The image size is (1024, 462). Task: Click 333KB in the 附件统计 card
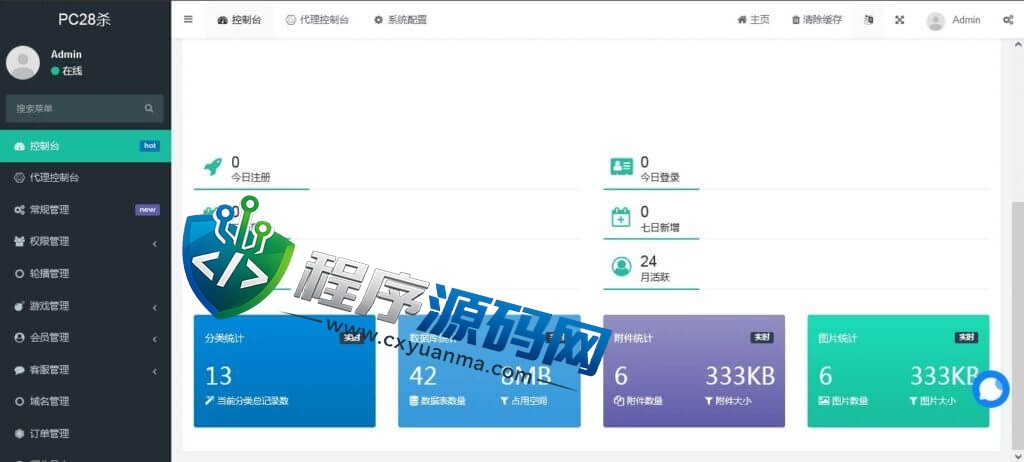point(740,376)
